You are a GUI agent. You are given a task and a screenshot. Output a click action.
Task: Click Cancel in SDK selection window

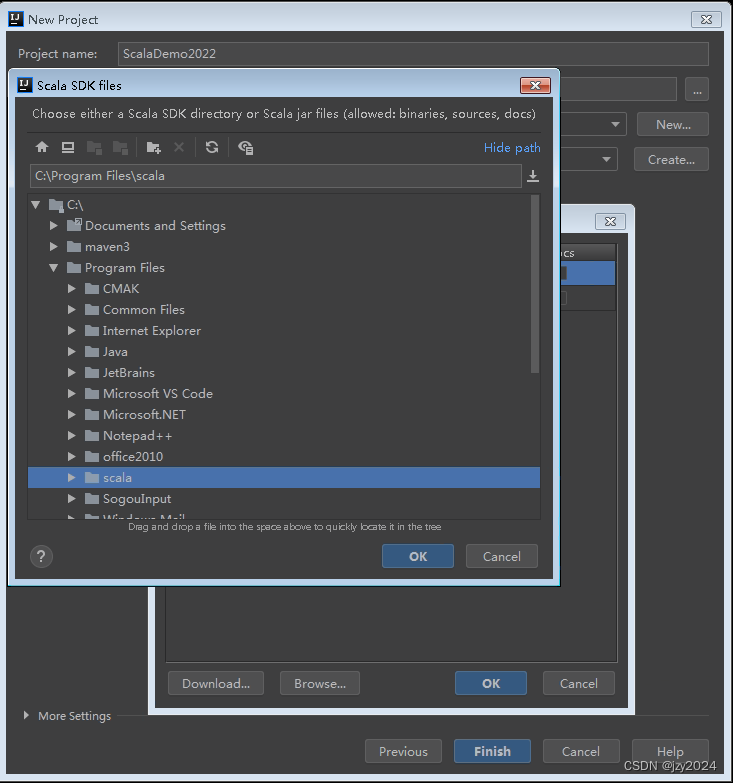click(x=579, y=683)
